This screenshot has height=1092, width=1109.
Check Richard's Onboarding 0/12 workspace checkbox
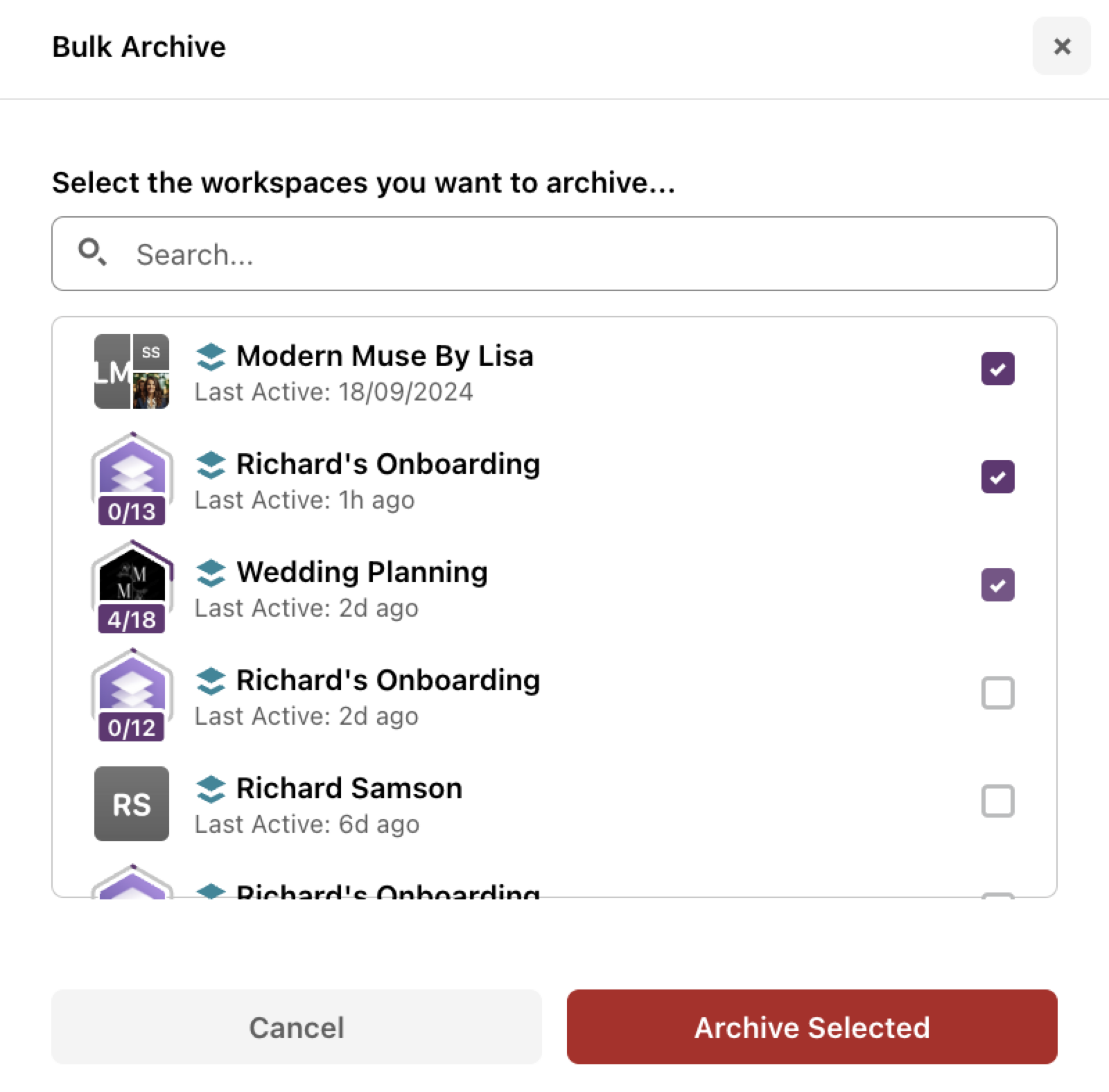(997, 693)
